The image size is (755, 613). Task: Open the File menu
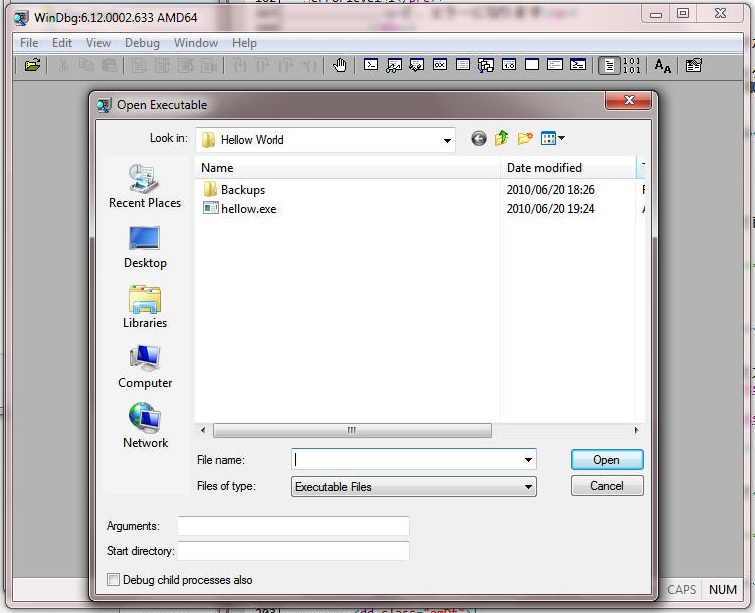[29, 43]
